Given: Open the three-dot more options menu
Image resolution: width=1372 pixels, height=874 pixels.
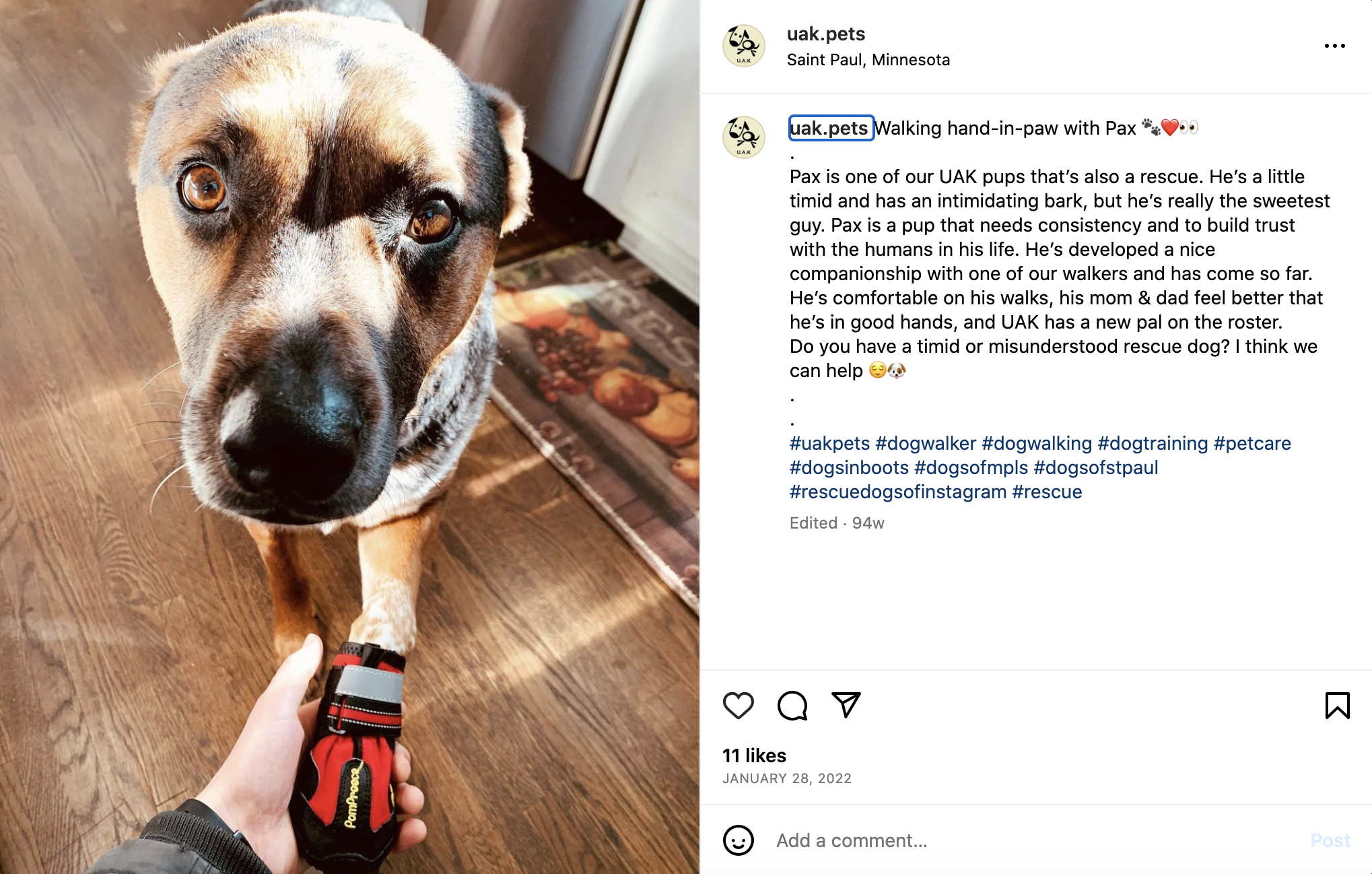Looking at the screenshot, I should pyautogui.click(x=1334, y=46).
